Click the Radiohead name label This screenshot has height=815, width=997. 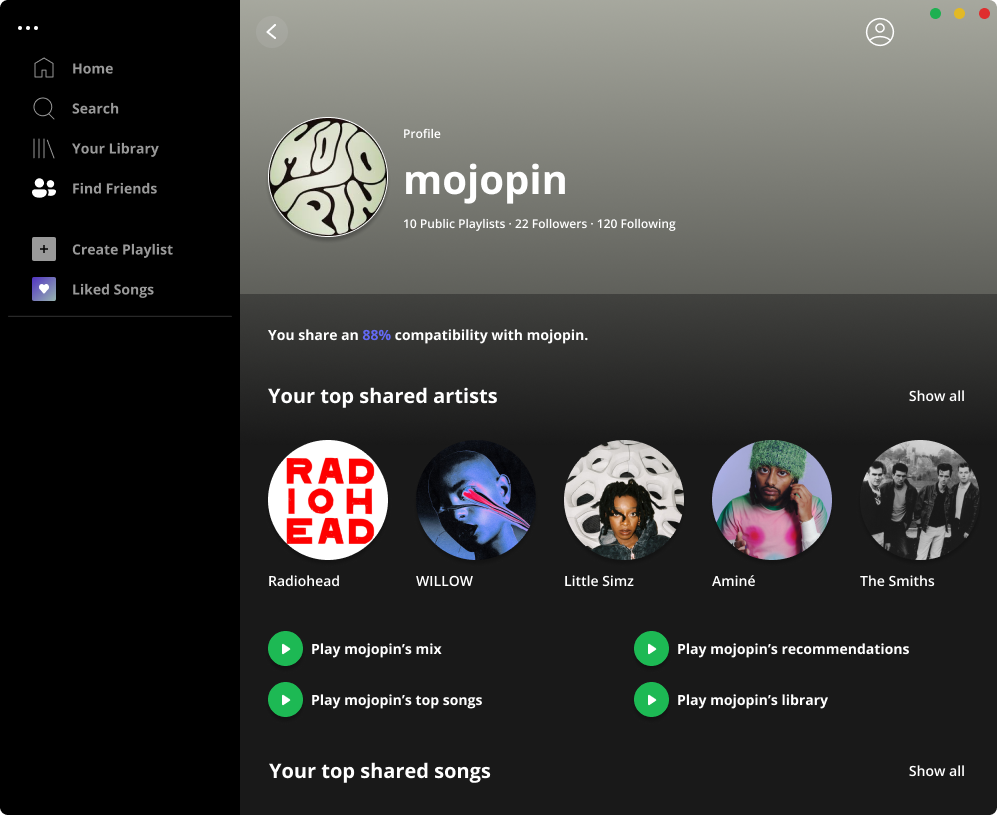coord(304,581)
